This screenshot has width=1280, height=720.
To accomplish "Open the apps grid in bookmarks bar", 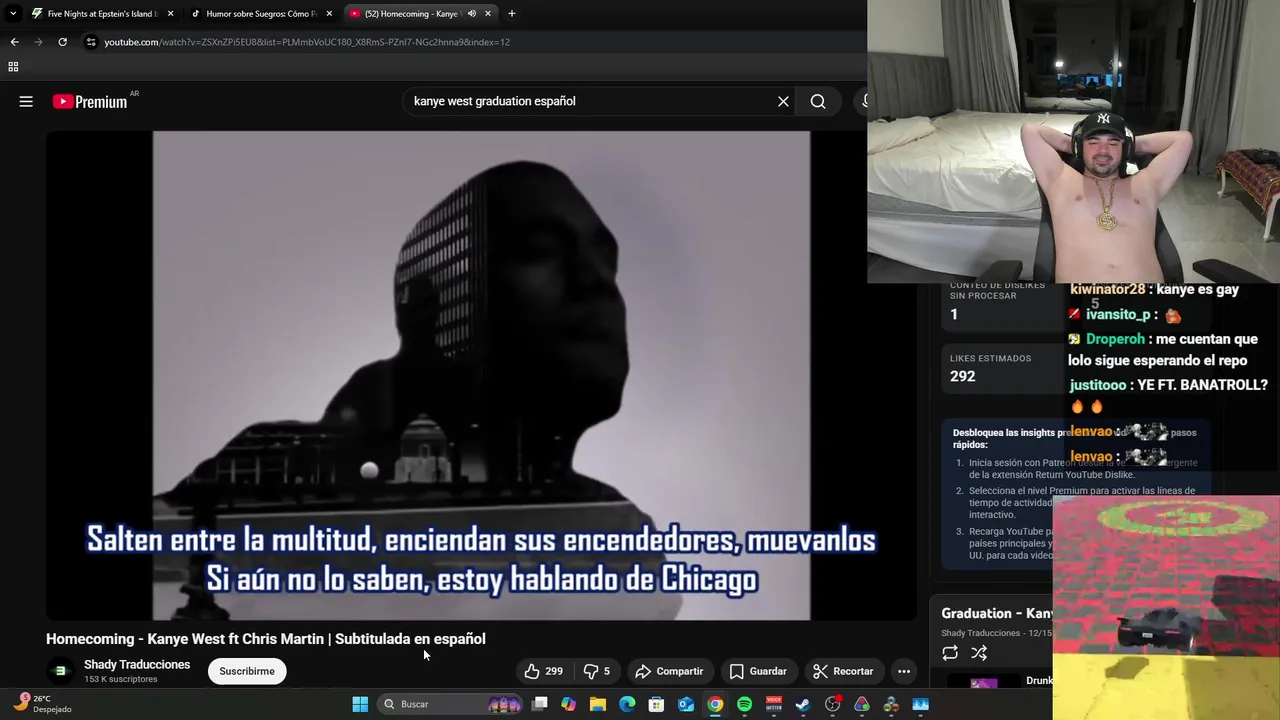I will [x=13, y=67].
